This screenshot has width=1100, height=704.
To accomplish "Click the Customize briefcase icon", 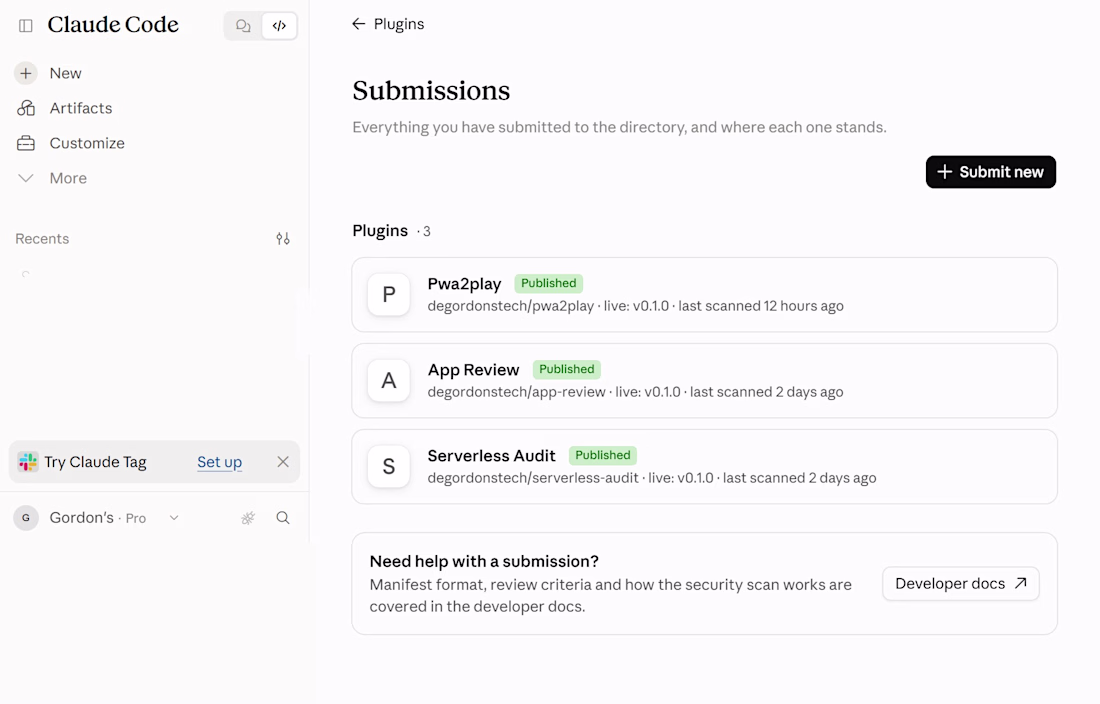I will (26, 143).
